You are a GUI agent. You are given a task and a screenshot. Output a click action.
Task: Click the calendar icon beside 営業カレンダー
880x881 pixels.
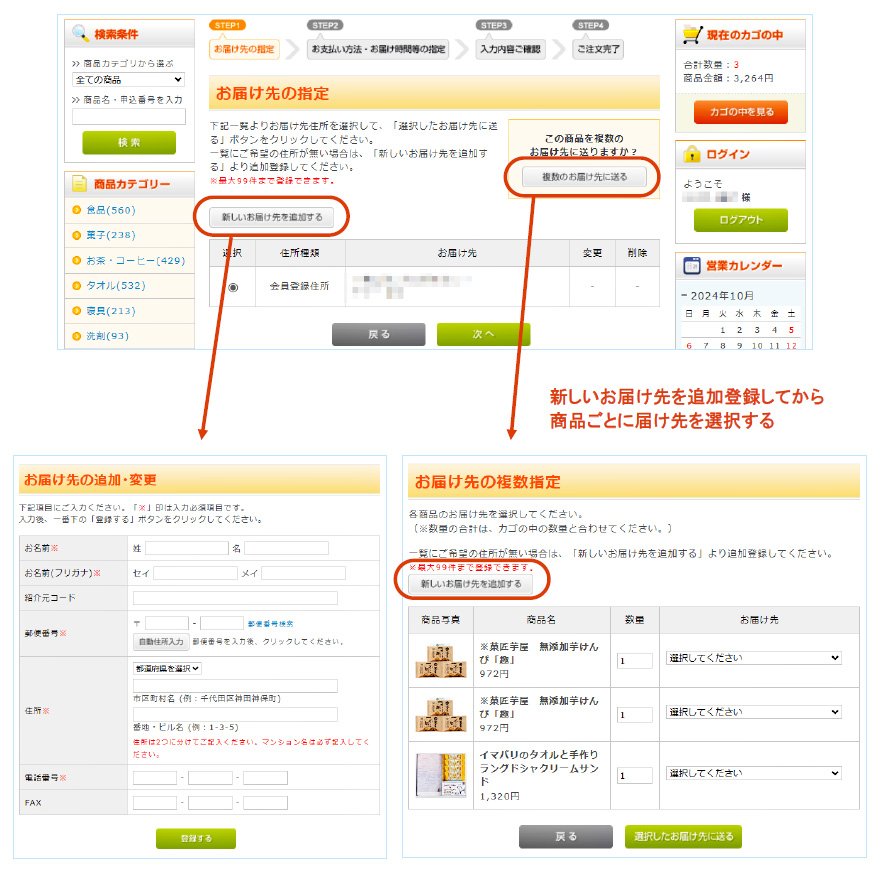click(x=692, y=266)
